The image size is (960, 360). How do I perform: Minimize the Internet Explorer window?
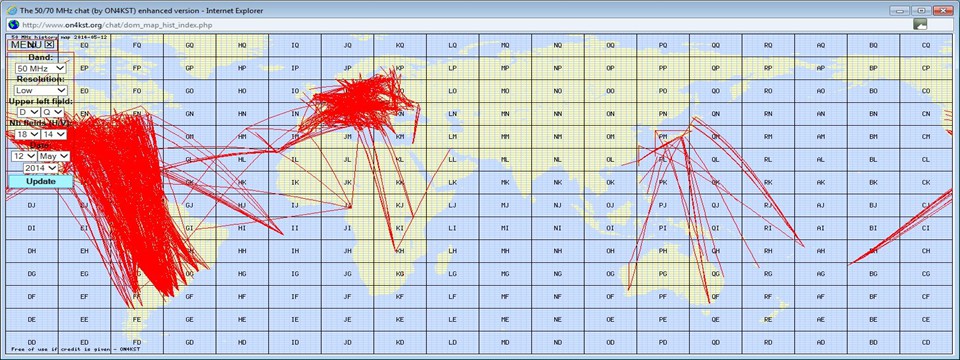pyautogui.click(x=900, y=10)
